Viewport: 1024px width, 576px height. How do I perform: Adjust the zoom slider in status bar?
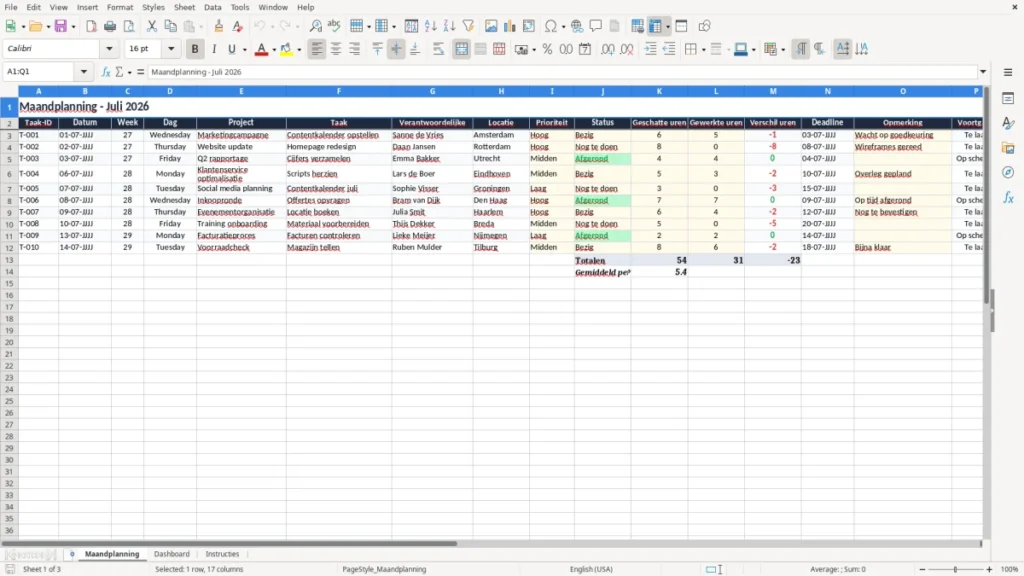pyautogui.click(x=955, y=569)
